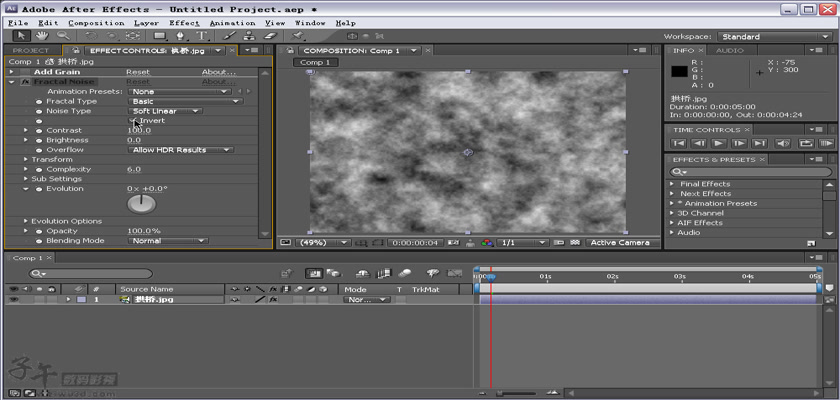
Task: Toggle the Evolution stopwatch
Action: pyautogui.click(x=39, y=189)
